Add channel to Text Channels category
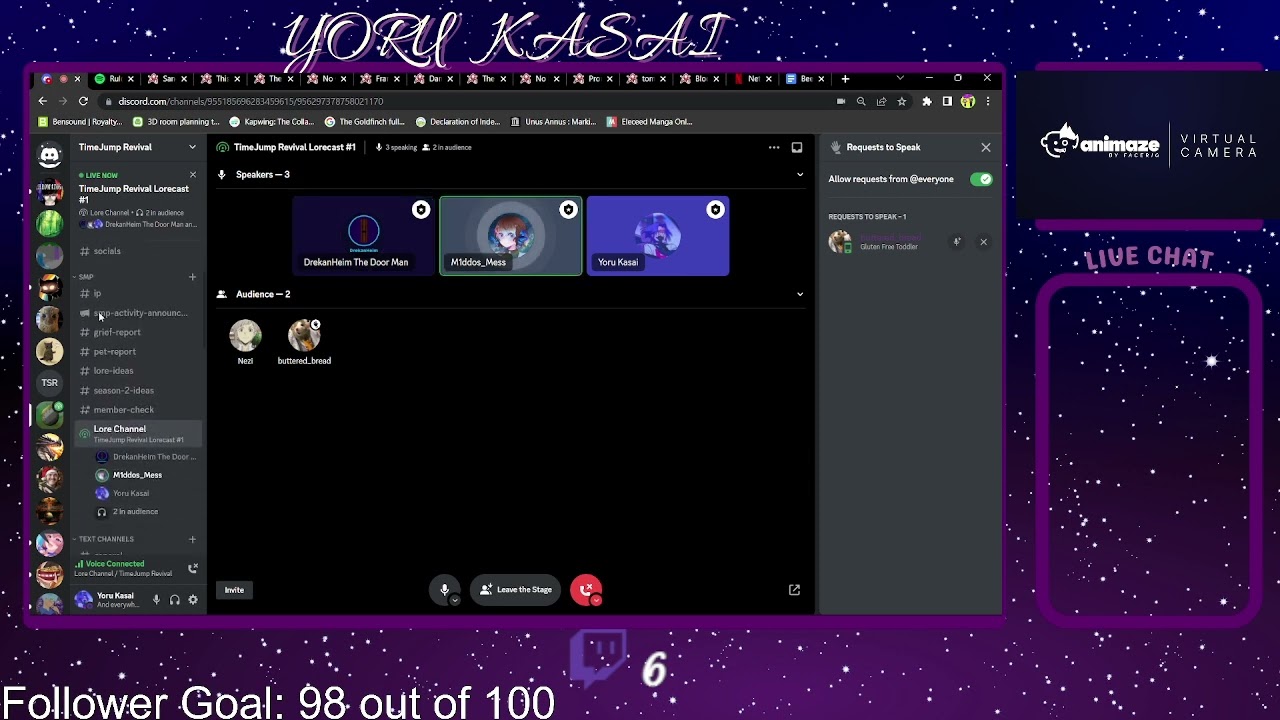 192,539
